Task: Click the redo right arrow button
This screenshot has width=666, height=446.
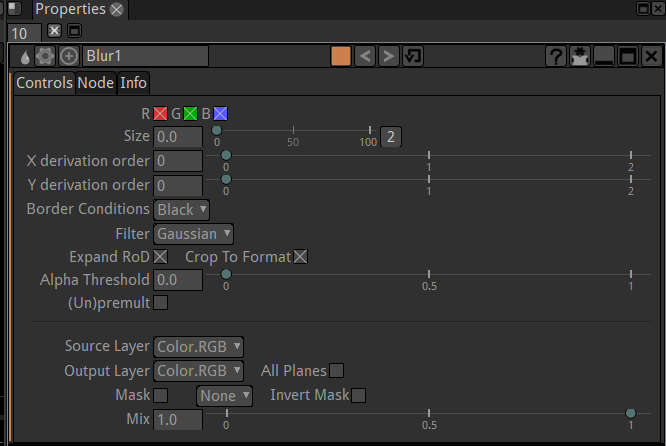Action: (x=389, y=56)
